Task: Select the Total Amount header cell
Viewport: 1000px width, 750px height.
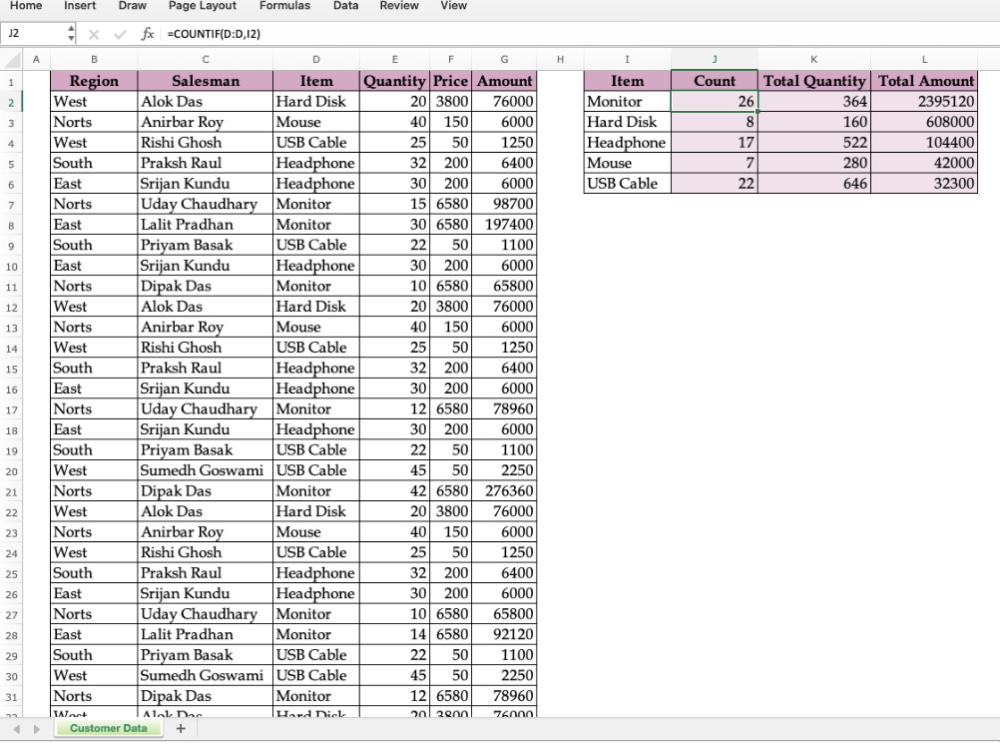Action: (924, 81)
